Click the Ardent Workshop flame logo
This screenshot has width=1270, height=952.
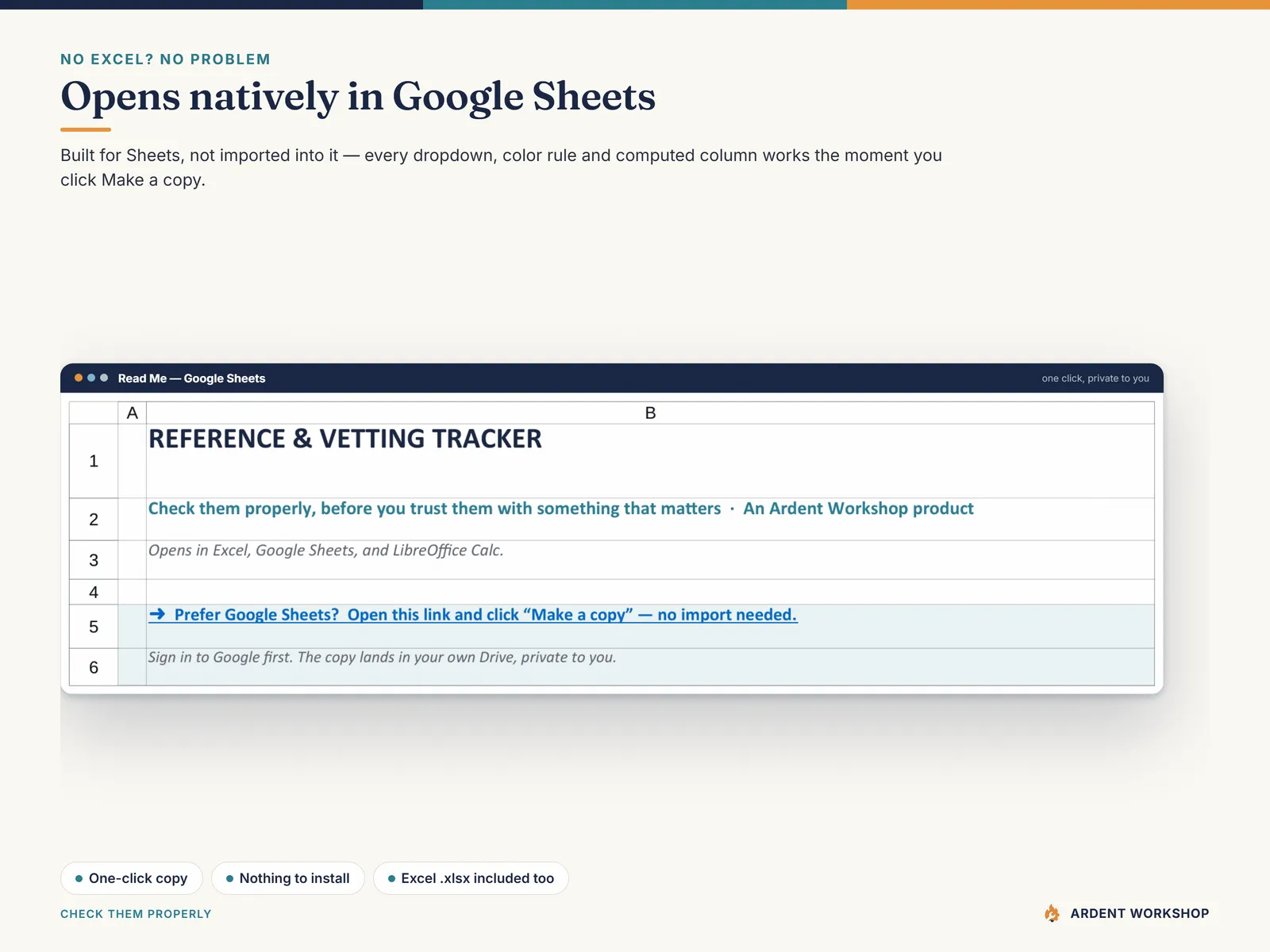[x=1052, y=913]
